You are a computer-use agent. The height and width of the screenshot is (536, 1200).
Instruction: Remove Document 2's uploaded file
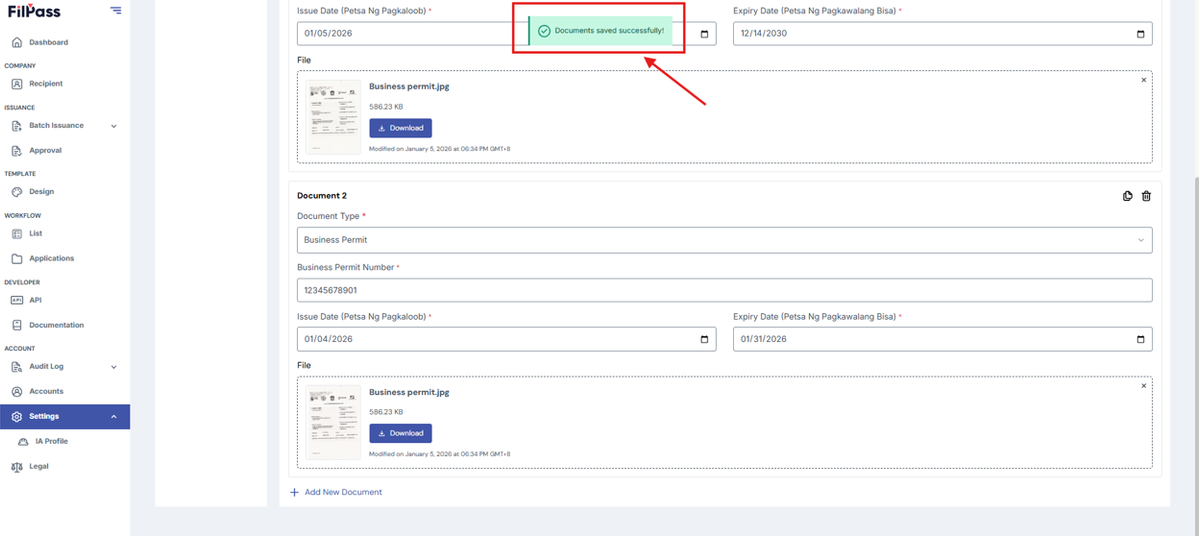pos(1144,386)
